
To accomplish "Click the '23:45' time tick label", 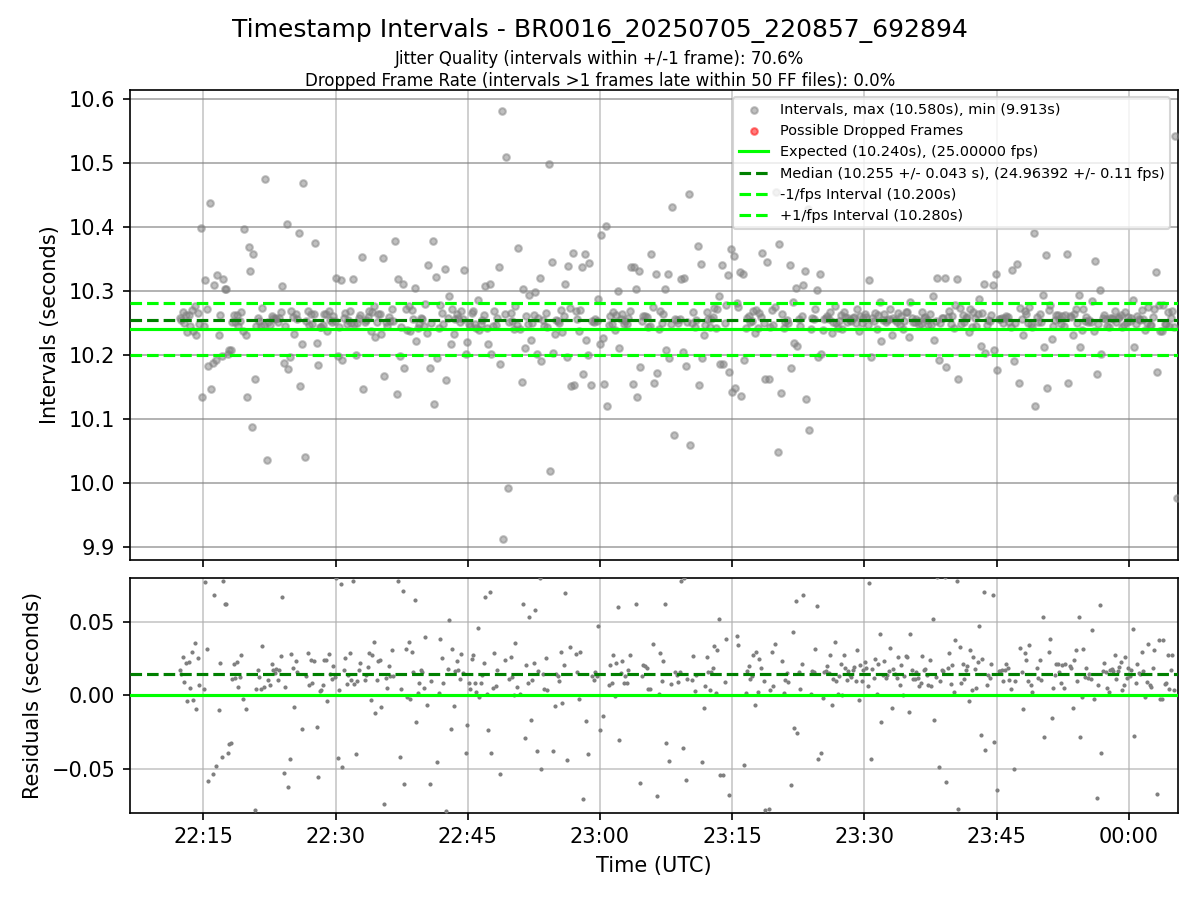I will tap(997, 834).
